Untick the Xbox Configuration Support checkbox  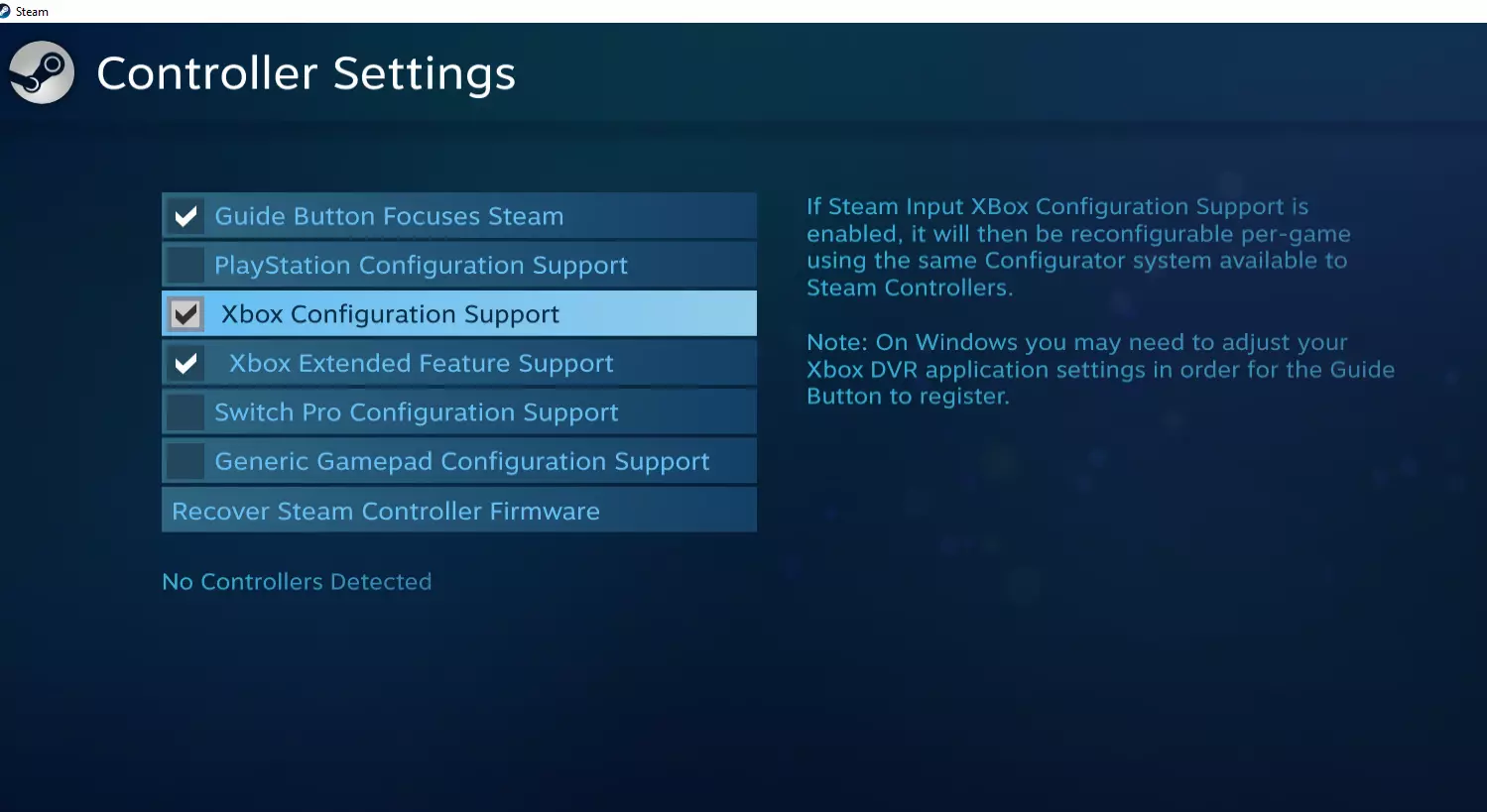[x=186, y=314]
